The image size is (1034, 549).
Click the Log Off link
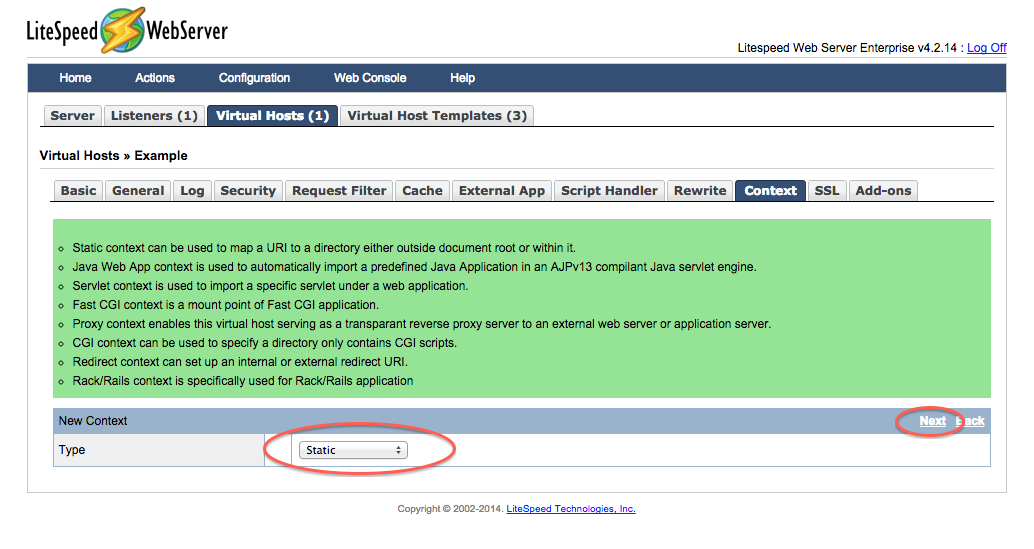point(987,47)
